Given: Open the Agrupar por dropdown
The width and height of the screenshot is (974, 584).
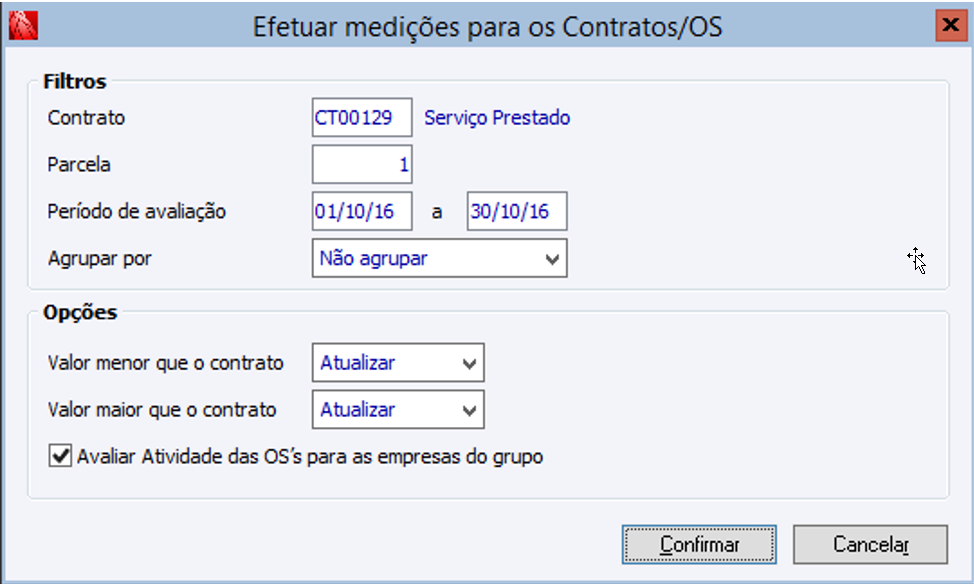Looking at the screenshot, I should [x=439, y=258].
